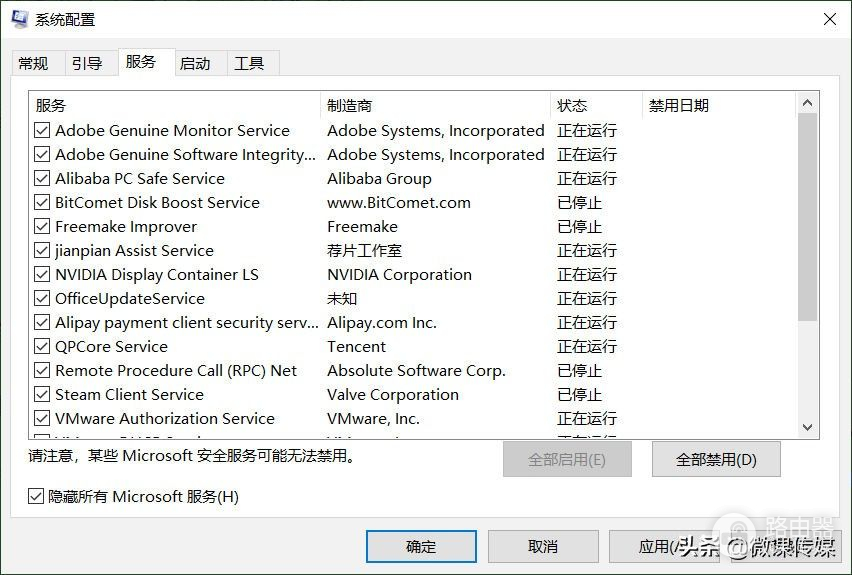The width and height of the screenshot is (852, 575).
Task: Open the 引导 tab
Action: coord(87,63)
